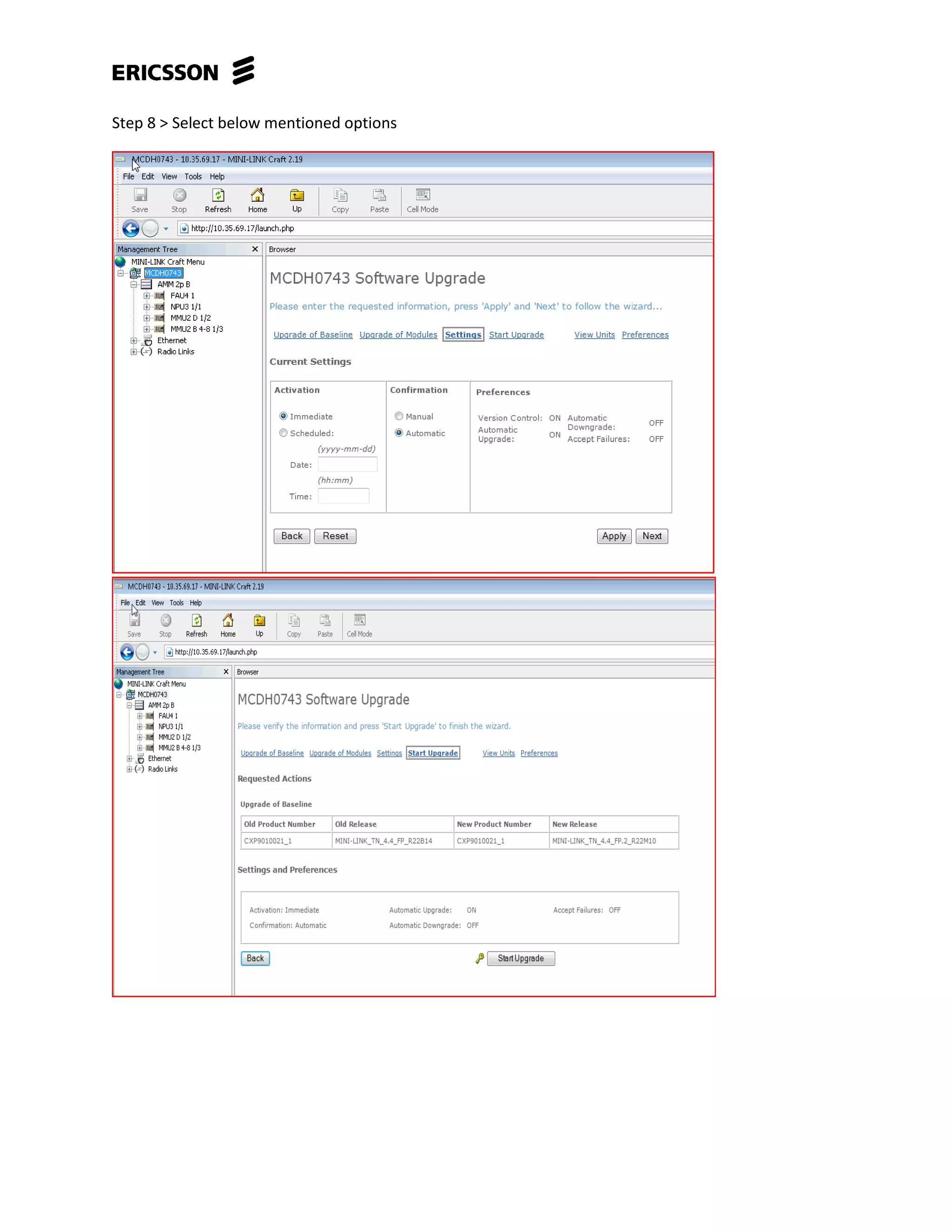This screenshot has width=952, height=1232.
Task: Select Scheduled activation radio button
Action: tap(283, 433)
